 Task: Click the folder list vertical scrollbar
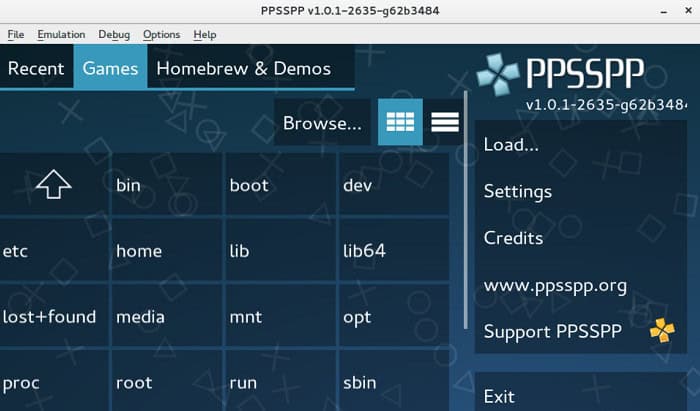466,210
